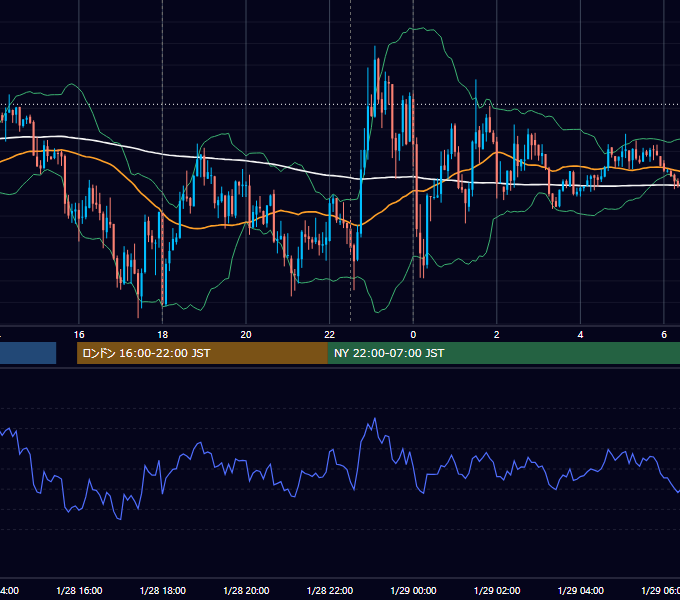Click the tallest candlestick spike after 22:00
Viewport: 680px width, 600px height.
tap(375, 80)
